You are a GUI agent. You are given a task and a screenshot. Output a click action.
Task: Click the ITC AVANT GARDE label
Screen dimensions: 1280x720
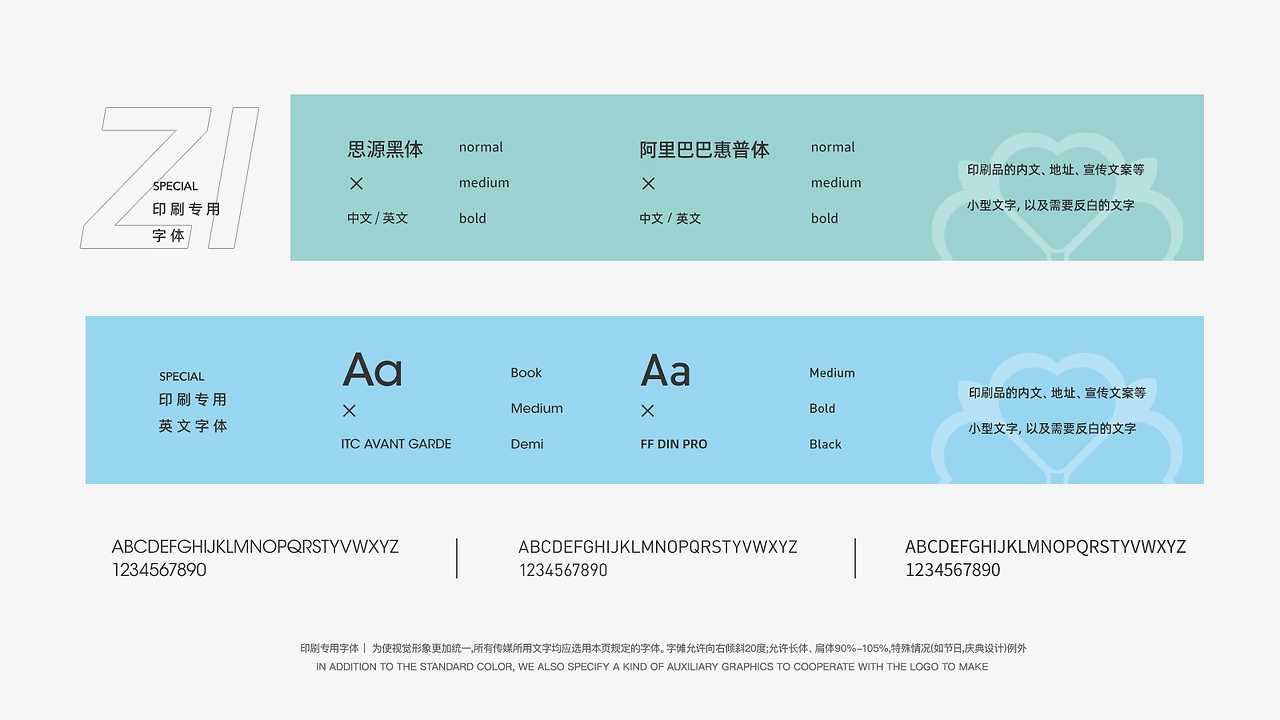[x=396, y=444]
